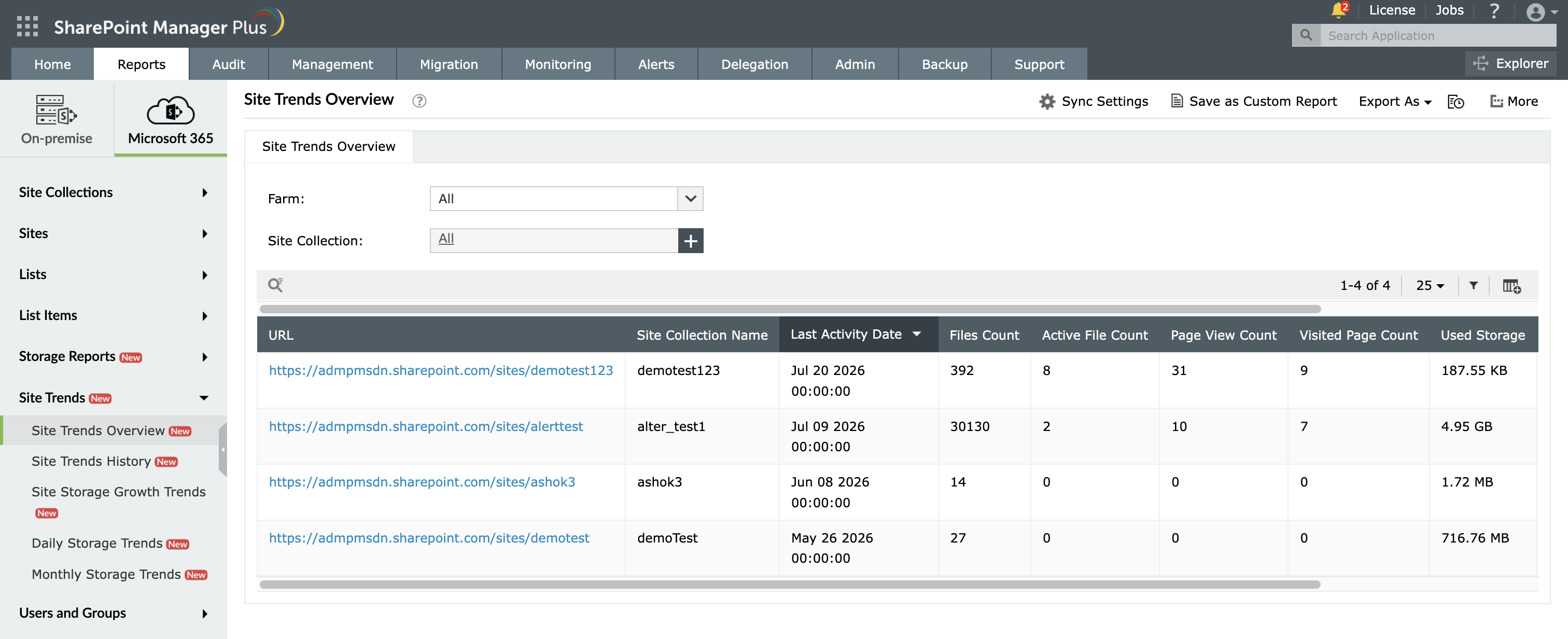This screenshot has height=639, width=1568.
Task: Open the Monitoring tab
Action: (557, 64)
